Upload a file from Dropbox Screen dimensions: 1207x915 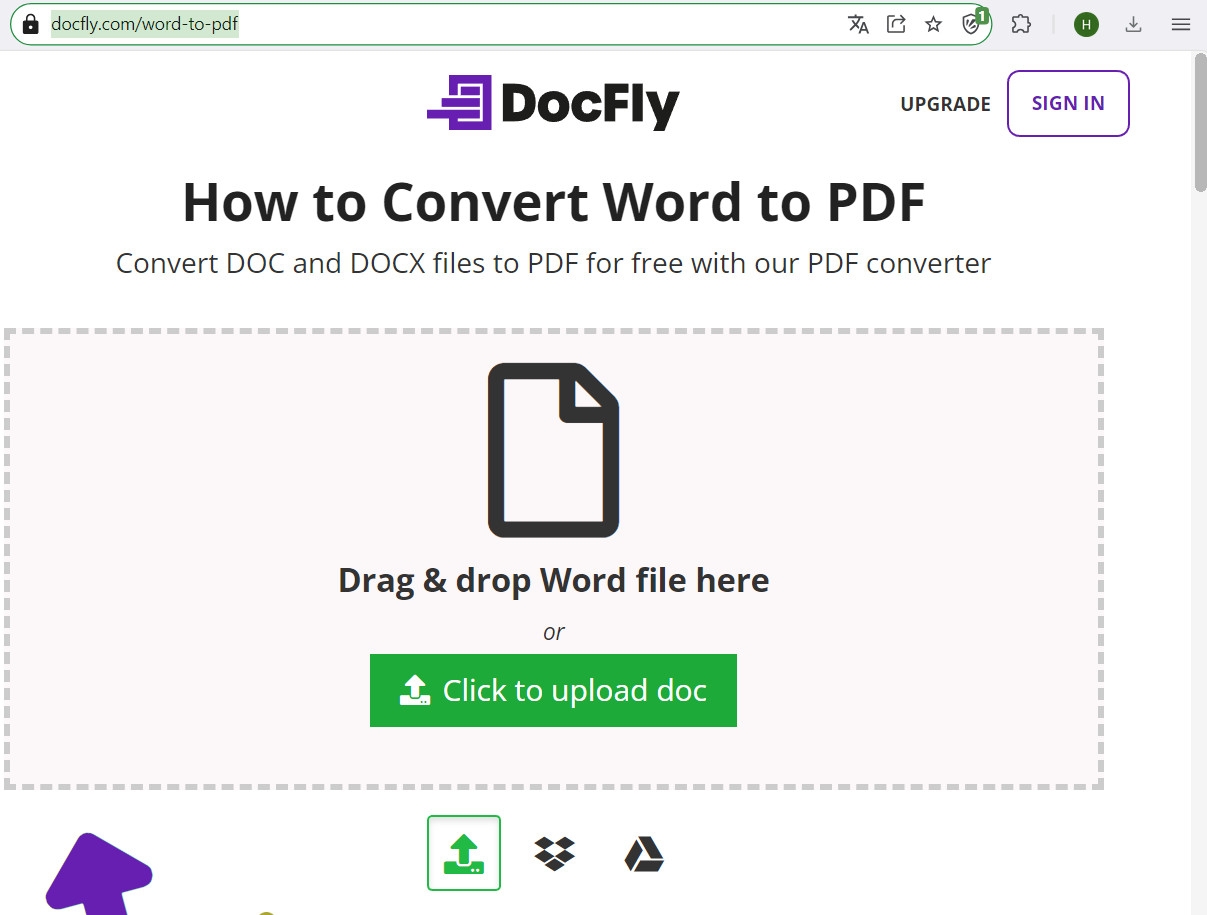pos(554,853)
